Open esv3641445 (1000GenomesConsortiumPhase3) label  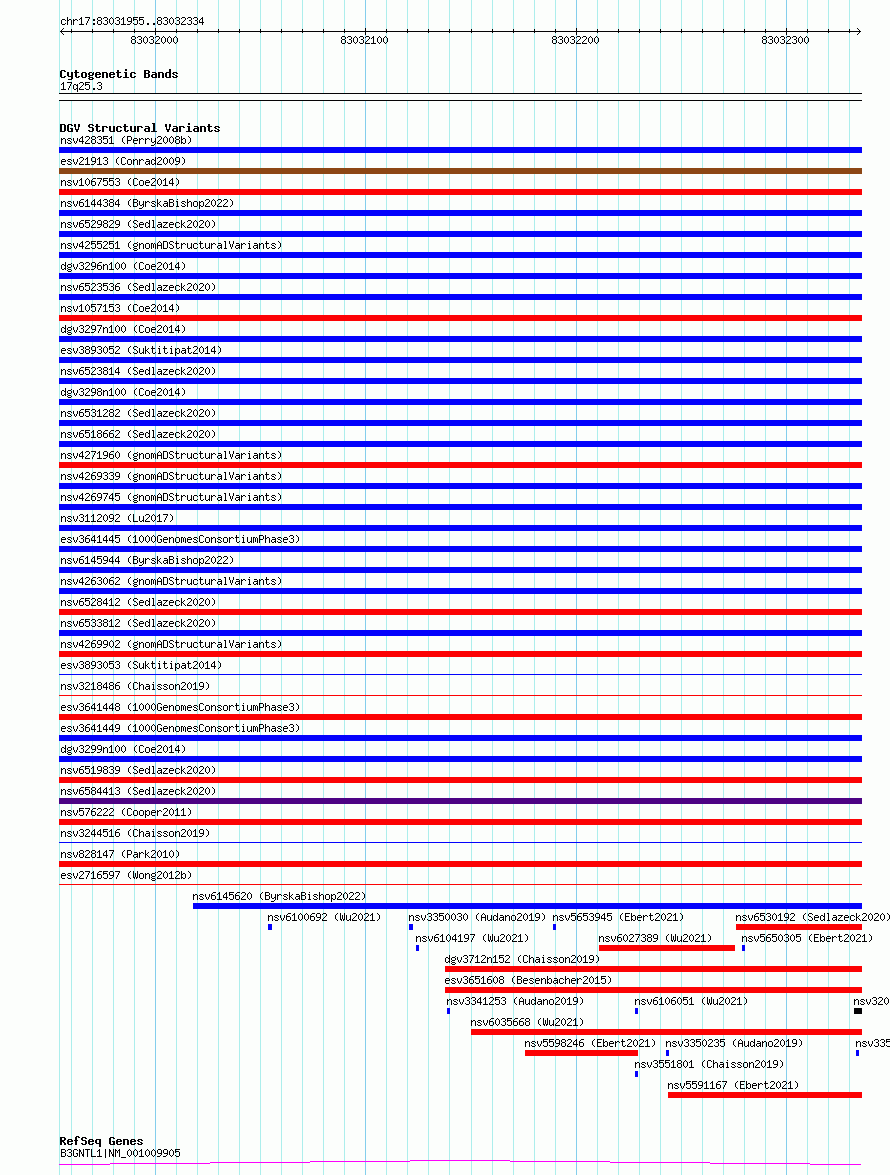point(180,539)
